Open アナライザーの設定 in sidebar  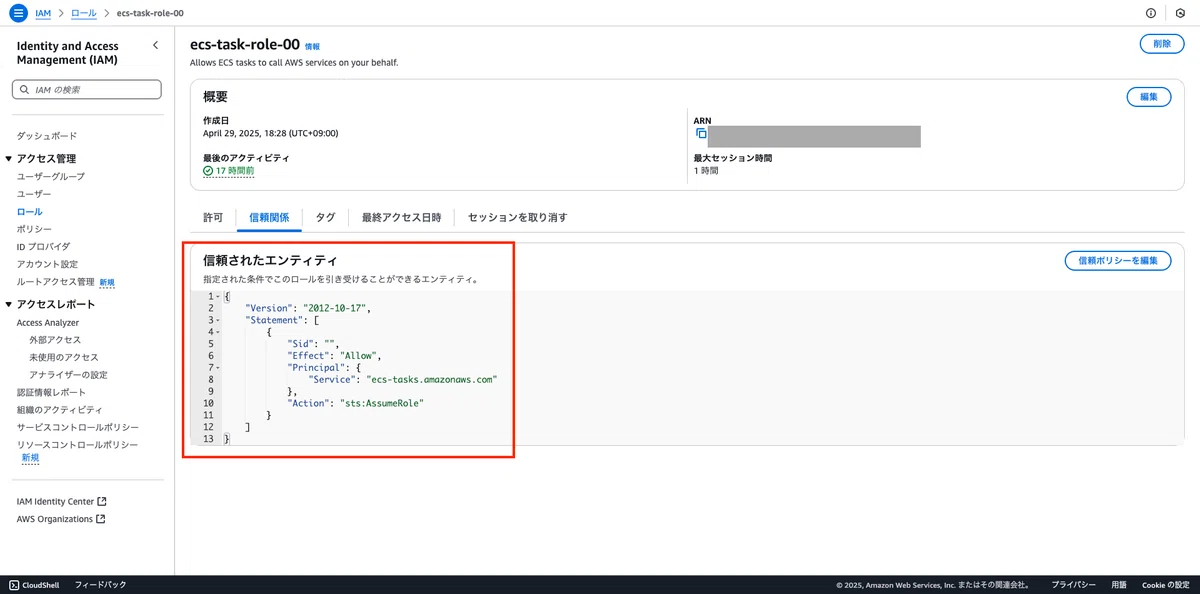[x=68, y=375]
